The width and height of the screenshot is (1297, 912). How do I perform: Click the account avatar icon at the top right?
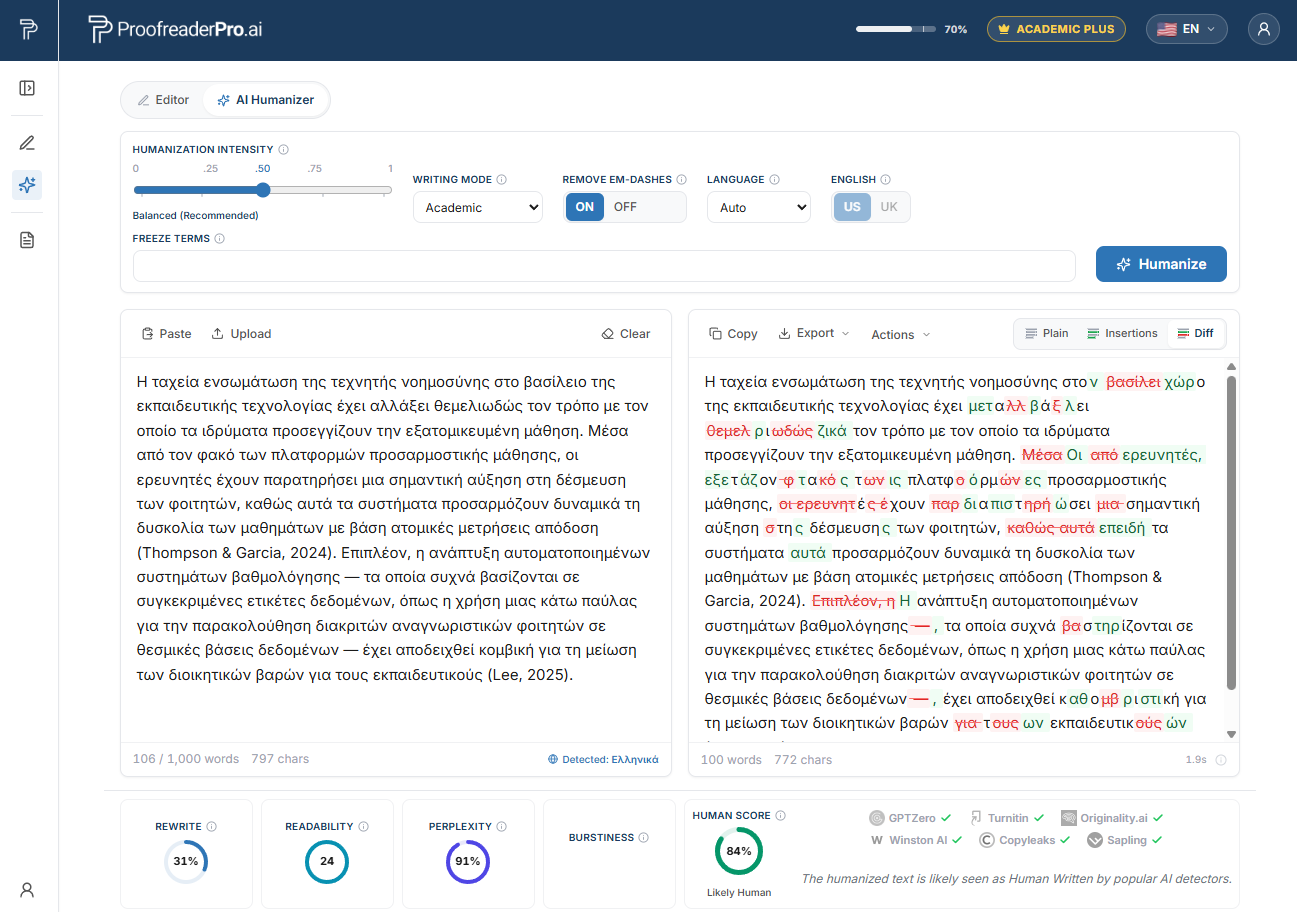[1264, 29]
